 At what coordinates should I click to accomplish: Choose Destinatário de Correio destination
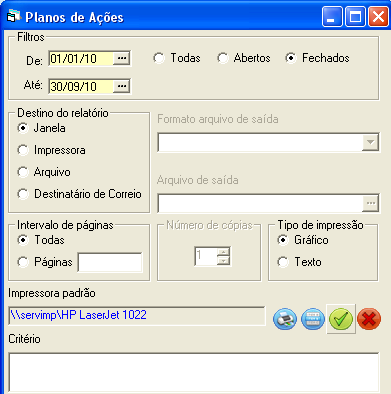(x=23, y=194)
